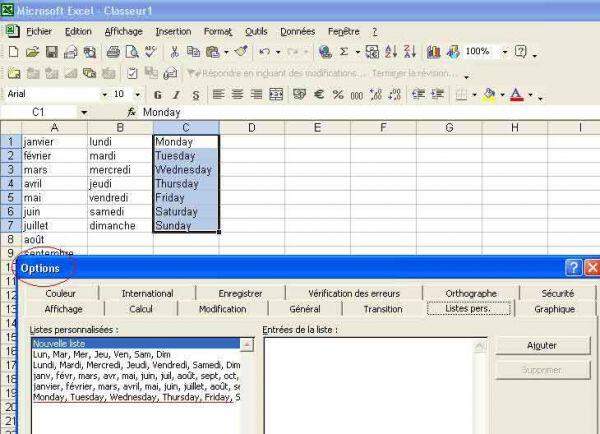This screenshot has height=434, width=600.
Task: Switch to the Calcul tab
Action: tap(141, 310)
